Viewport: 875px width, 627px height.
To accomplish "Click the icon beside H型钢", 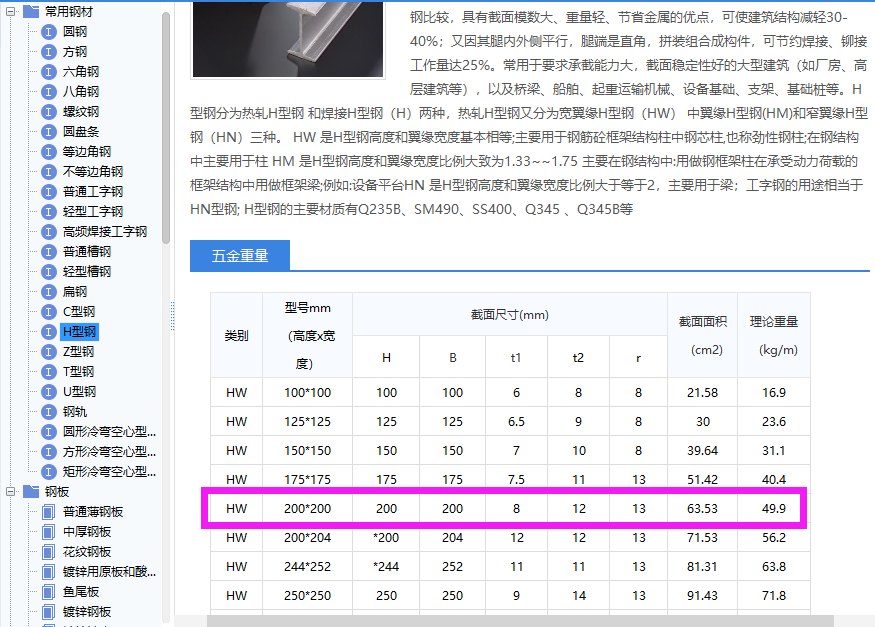I will tap(49, 332).
